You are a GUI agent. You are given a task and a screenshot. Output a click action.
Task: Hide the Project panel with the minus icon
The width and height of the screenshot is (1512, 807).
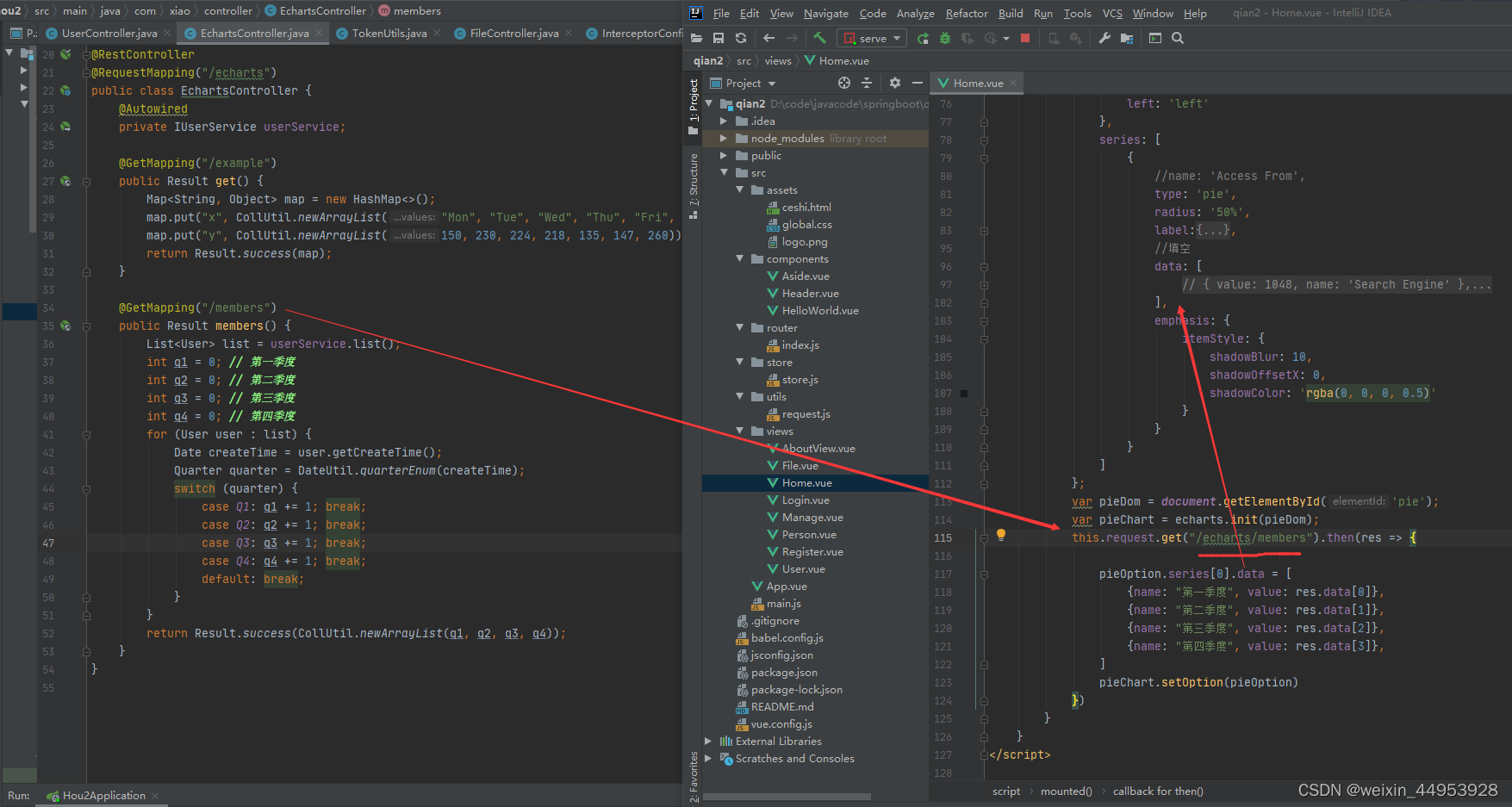918,83
